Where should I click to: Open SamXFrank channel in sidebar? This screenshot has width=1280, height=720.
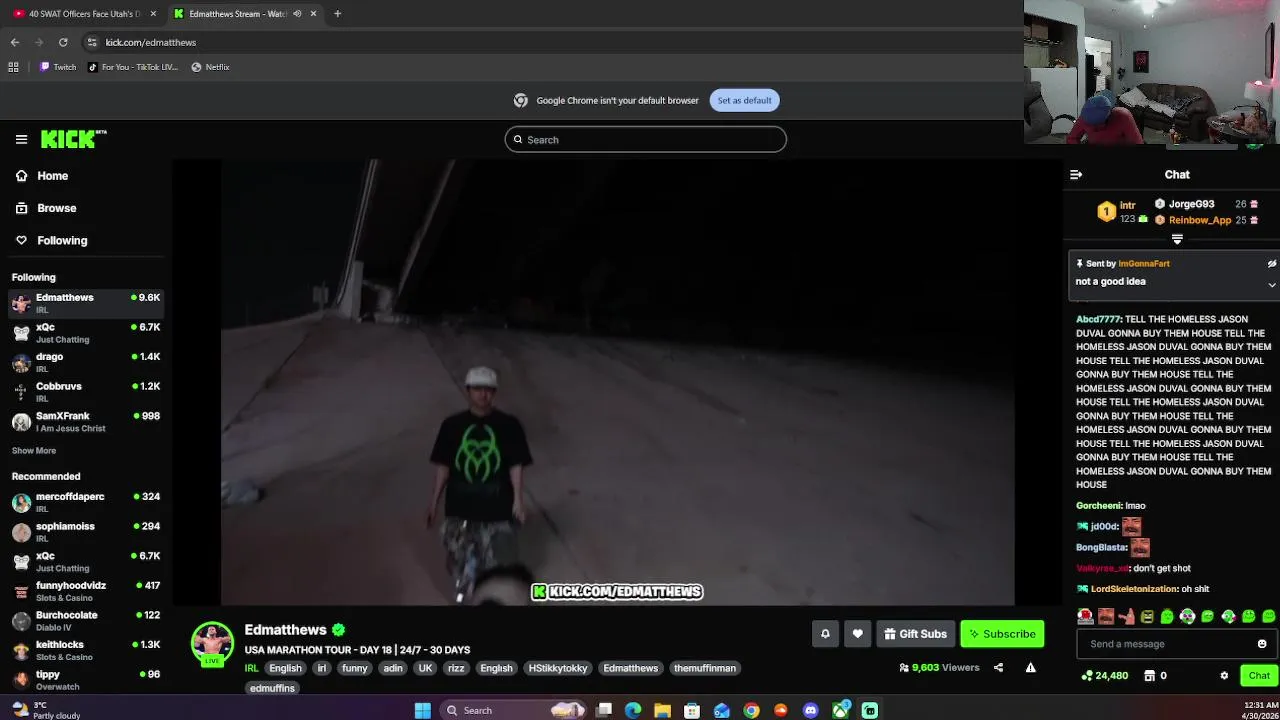(x=86, y=421)
